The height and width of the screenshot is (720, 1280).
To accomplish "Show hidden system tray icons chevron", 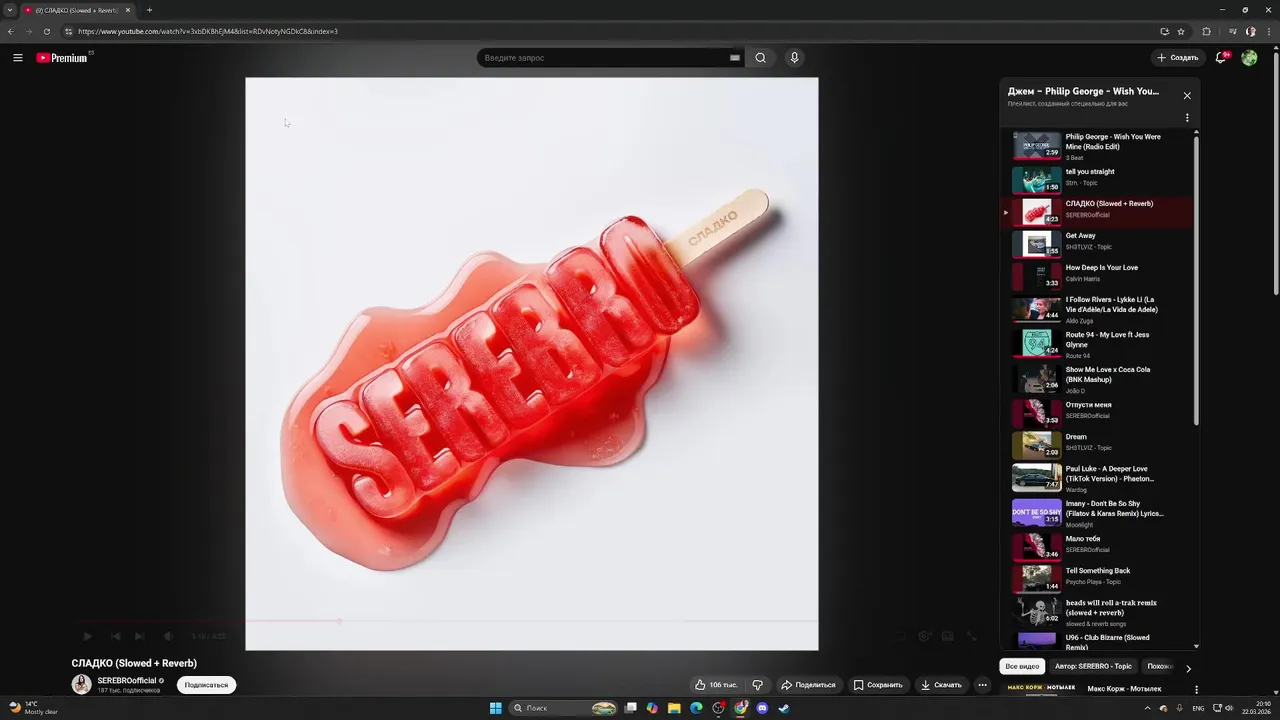I will point(1147,708).
